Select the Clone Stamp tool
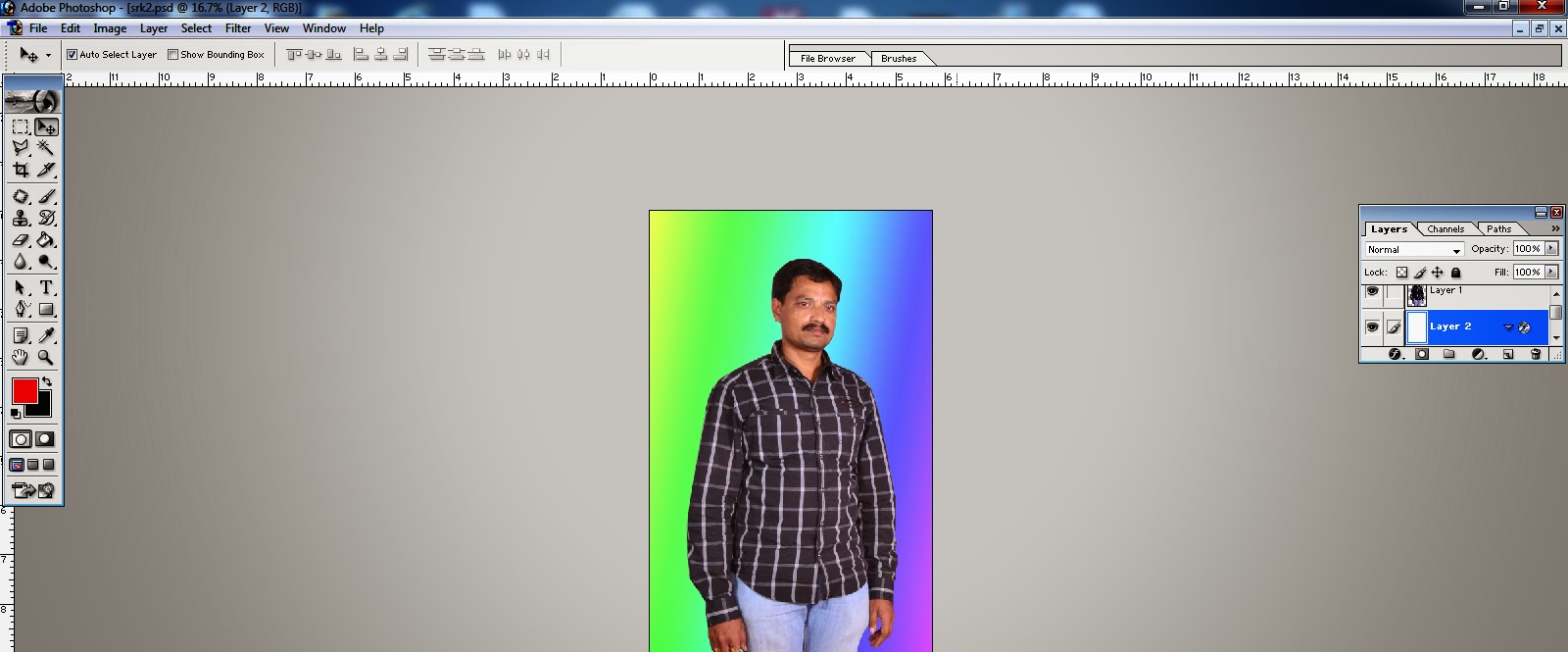 coord(21,218)
